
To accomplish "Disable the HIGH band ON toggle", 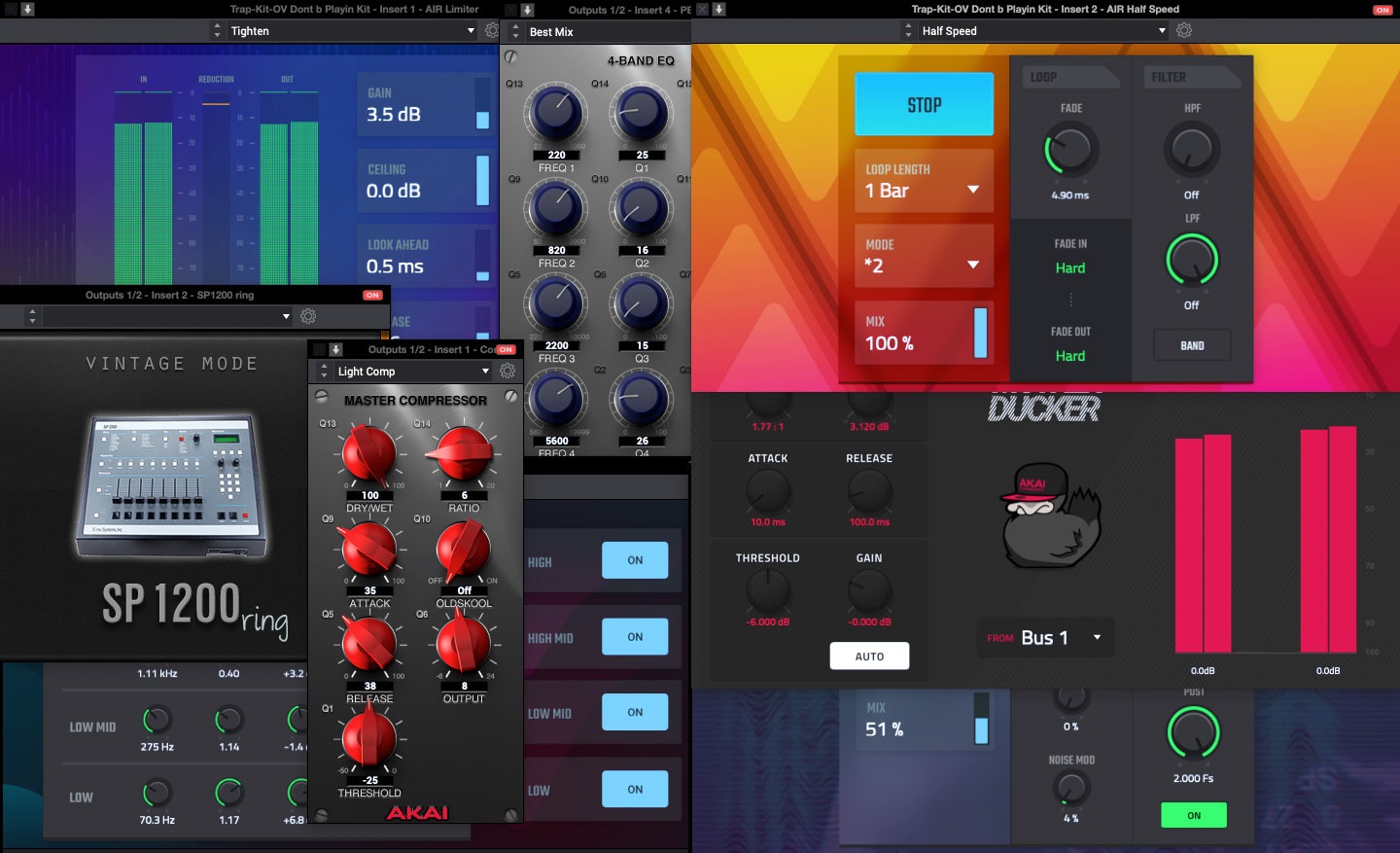I will (x=635, y=560).
